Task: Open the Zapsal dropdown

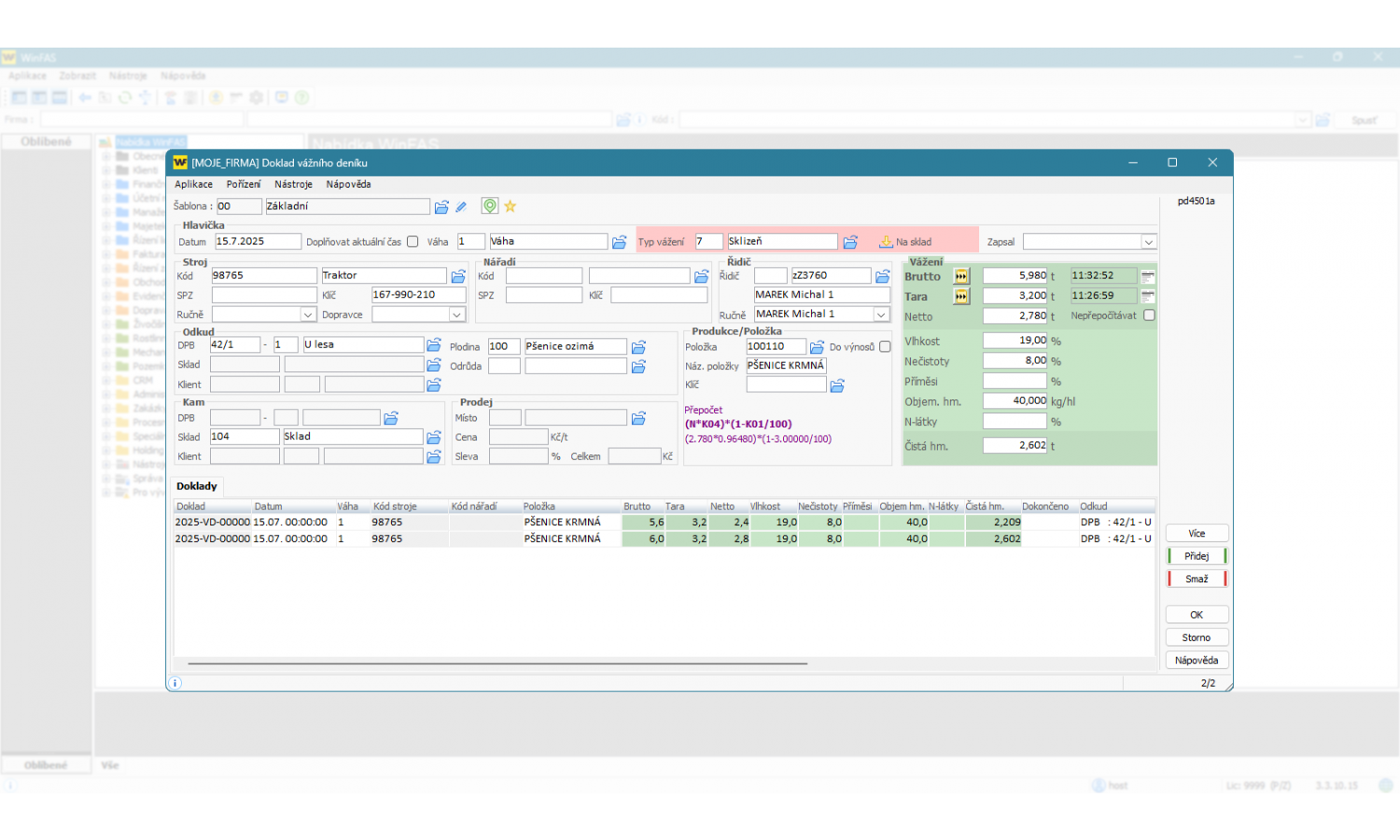Action: pos(1148,242)
